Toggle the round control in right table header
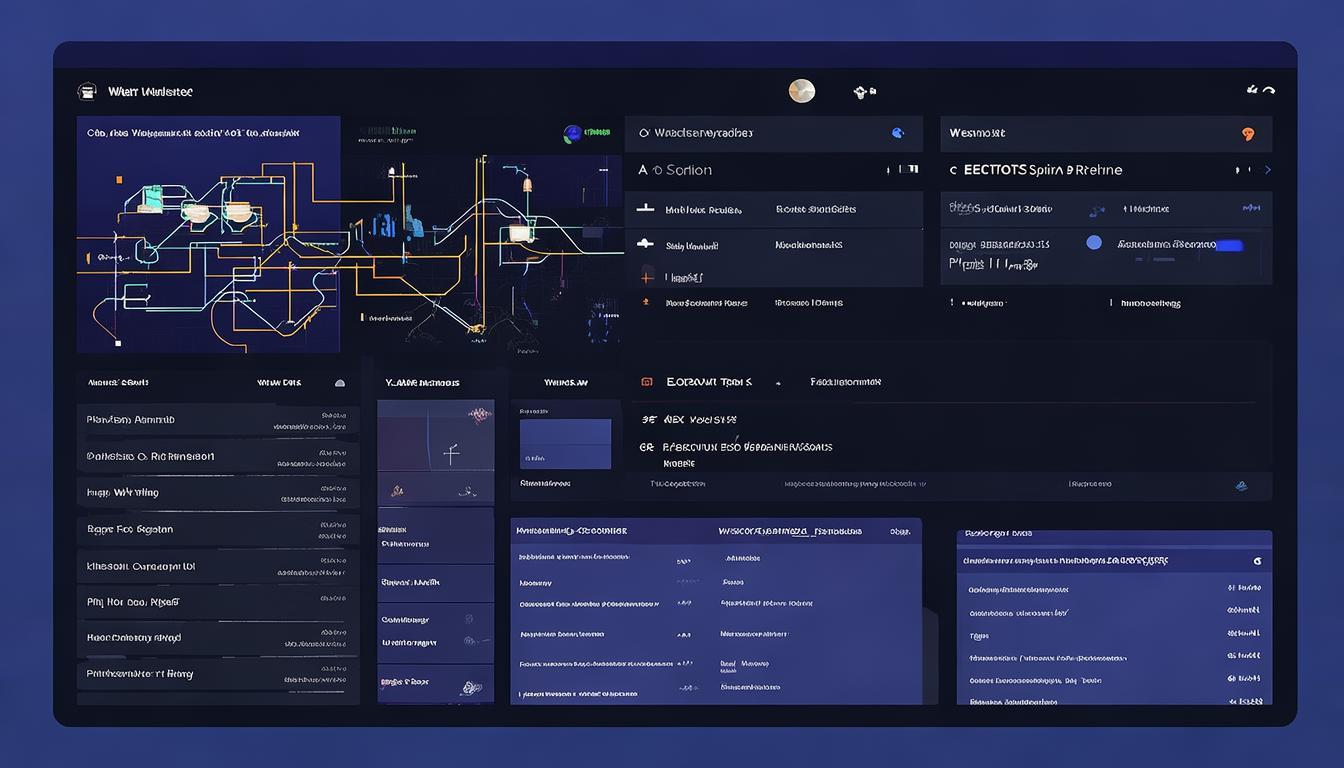Screen dimensions: 1344x768 click(1257, 562)
